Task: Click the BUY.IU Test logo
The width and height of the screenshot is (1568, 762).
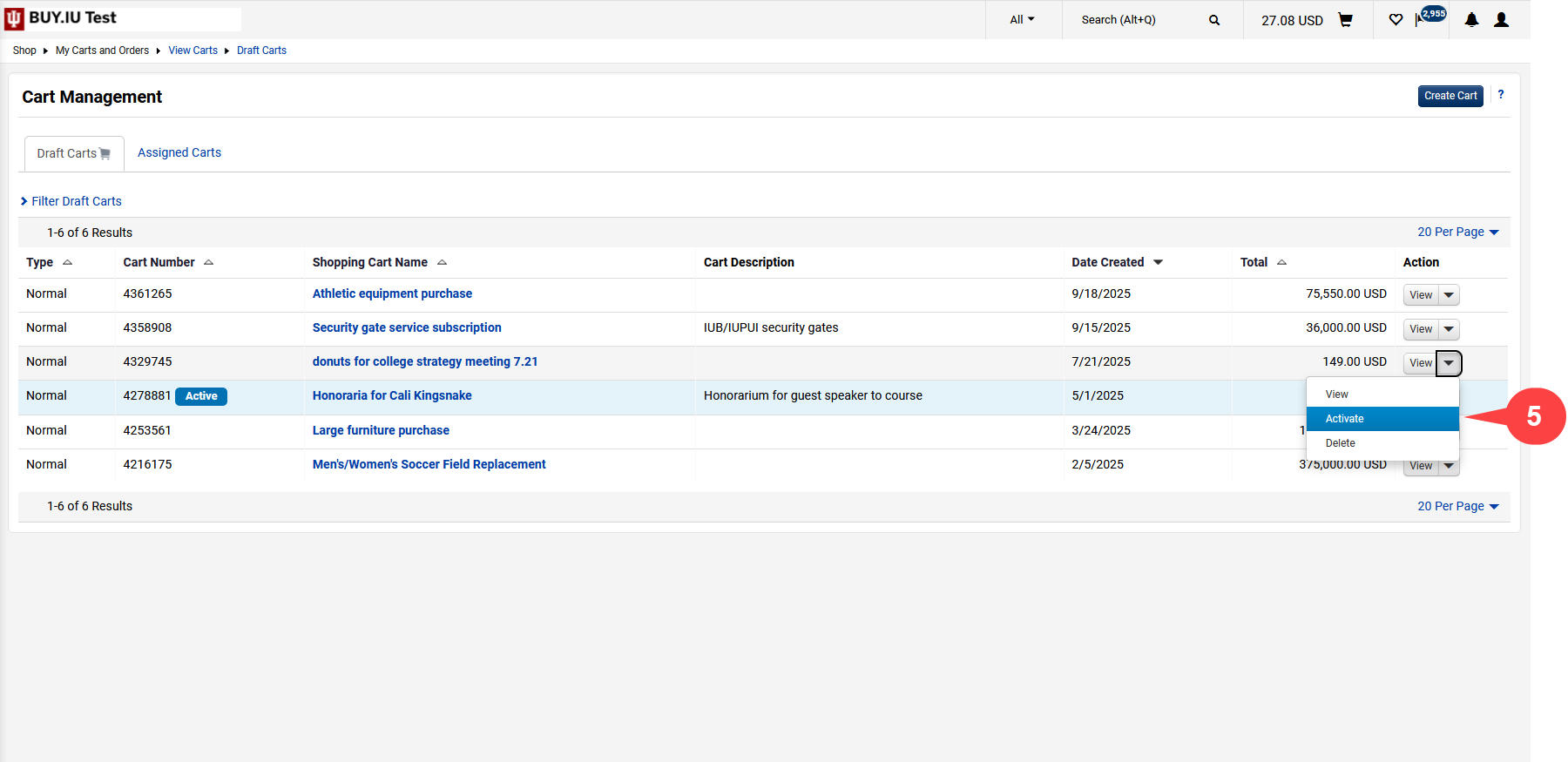Action: pos(61,18)
